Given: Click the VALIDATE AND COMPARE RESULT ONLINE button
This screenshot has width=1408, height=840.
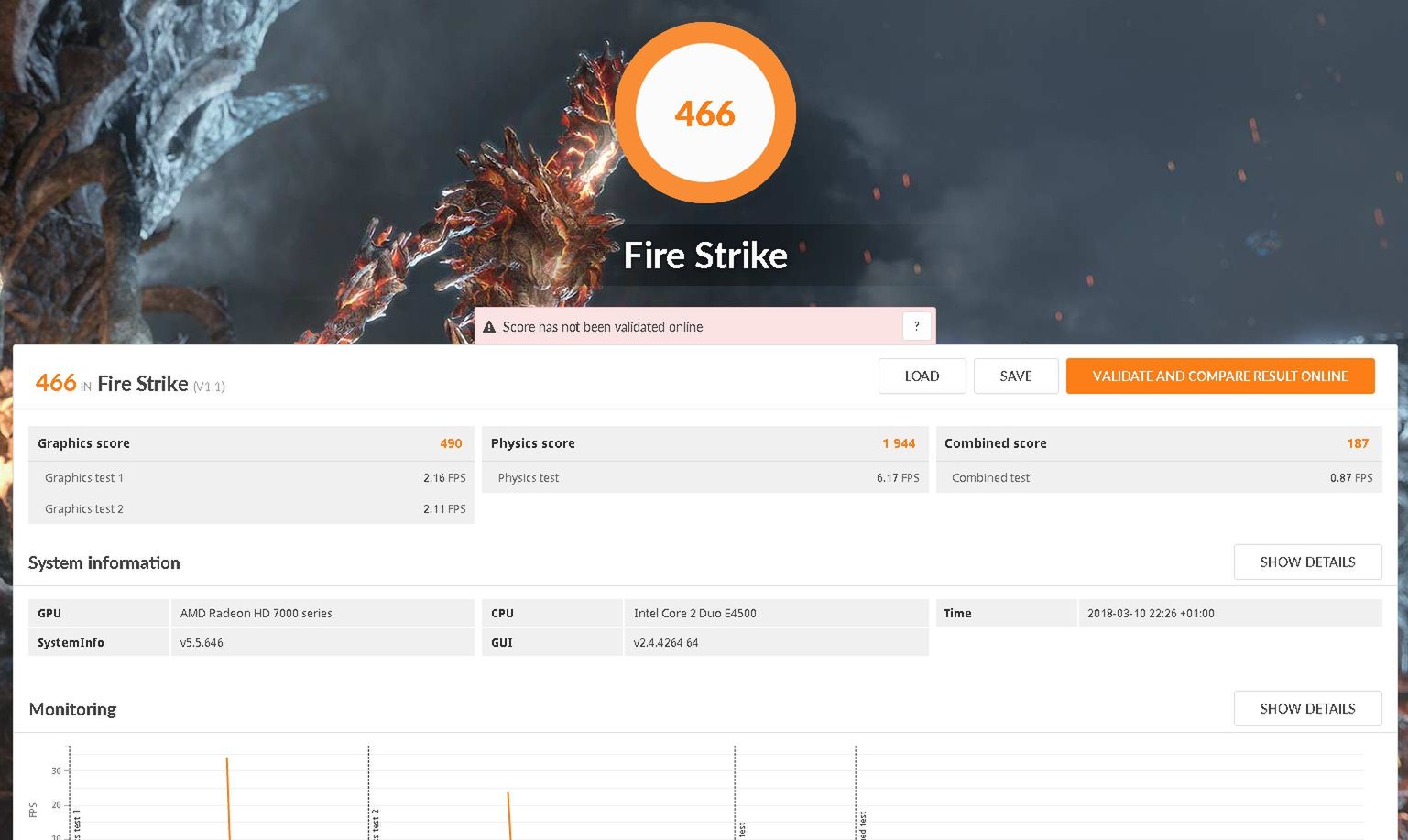Looking at the screenshot, I should tap(1220, 376).
